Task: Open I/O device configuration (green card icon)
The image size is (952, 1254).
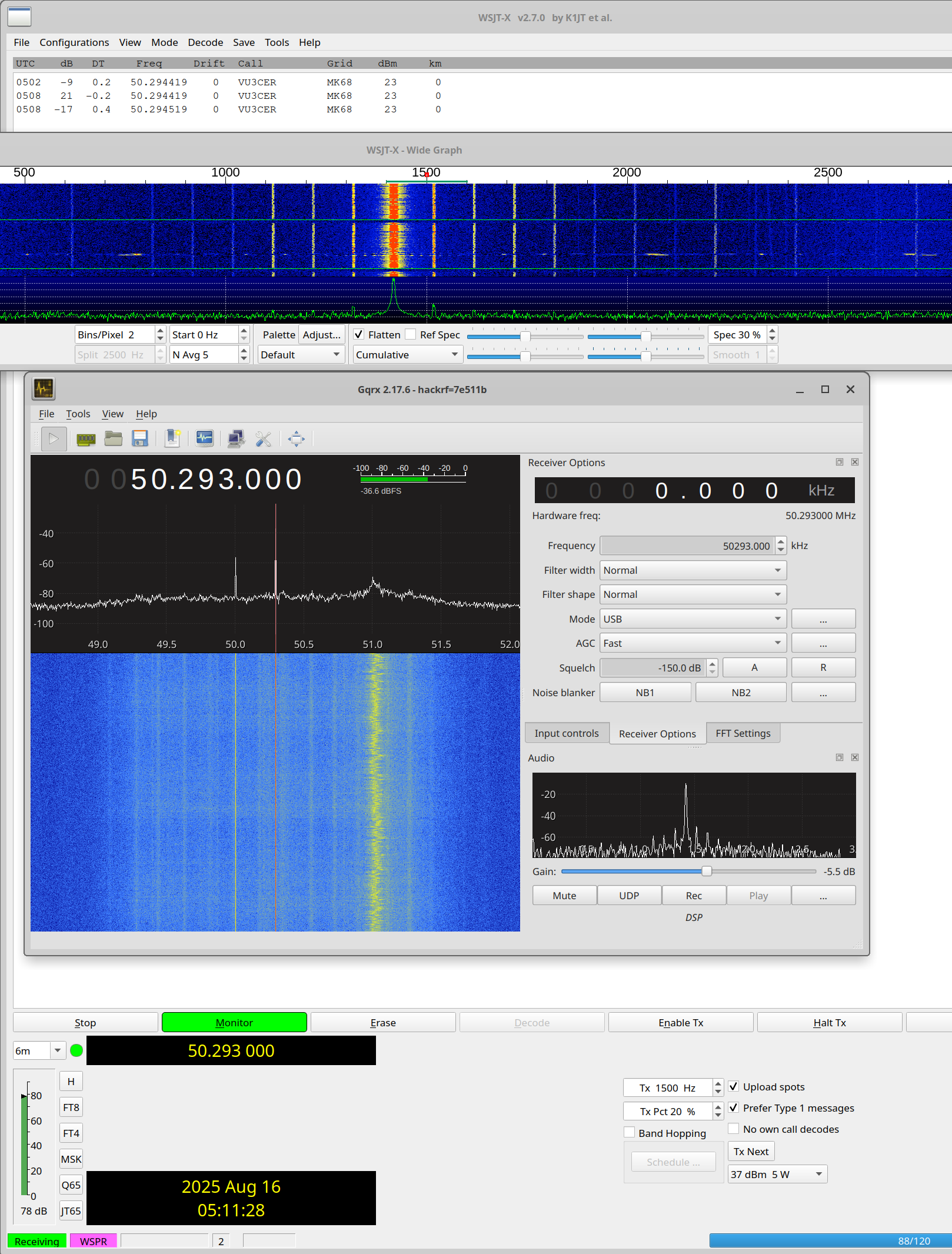Action: coord(86,438)
